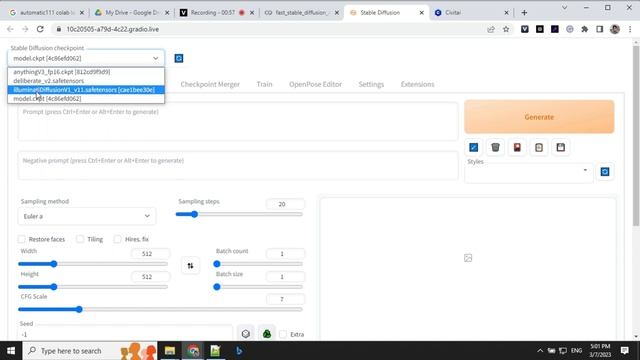The height and width of the screenshot is (360, 640).
Task: Click the green recycle reuse seed icon
Action: (267, 334)
